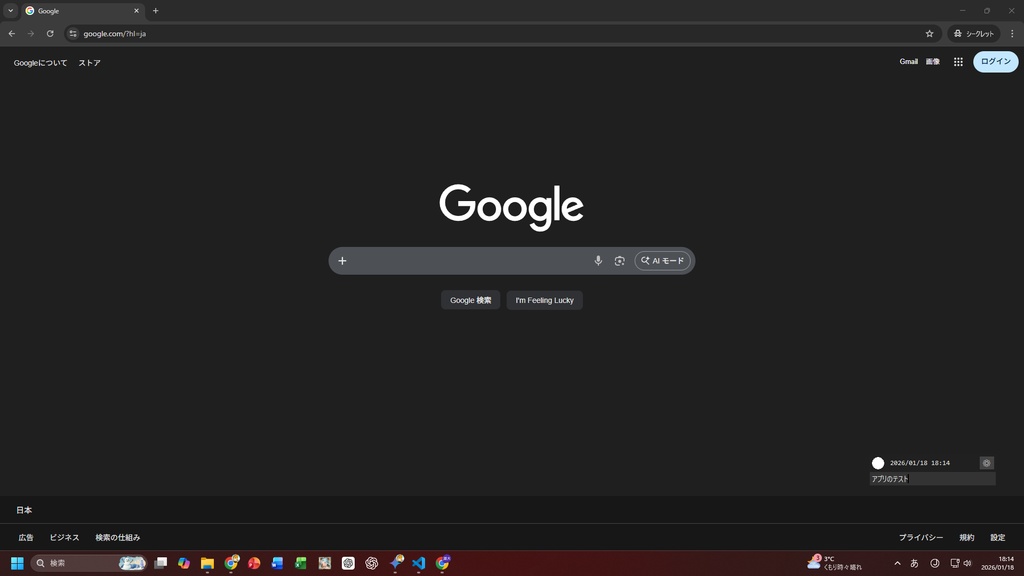Launch Copilot from the taskbar
This screenshot has height=576, width=1024.
(x=184, y=563)
